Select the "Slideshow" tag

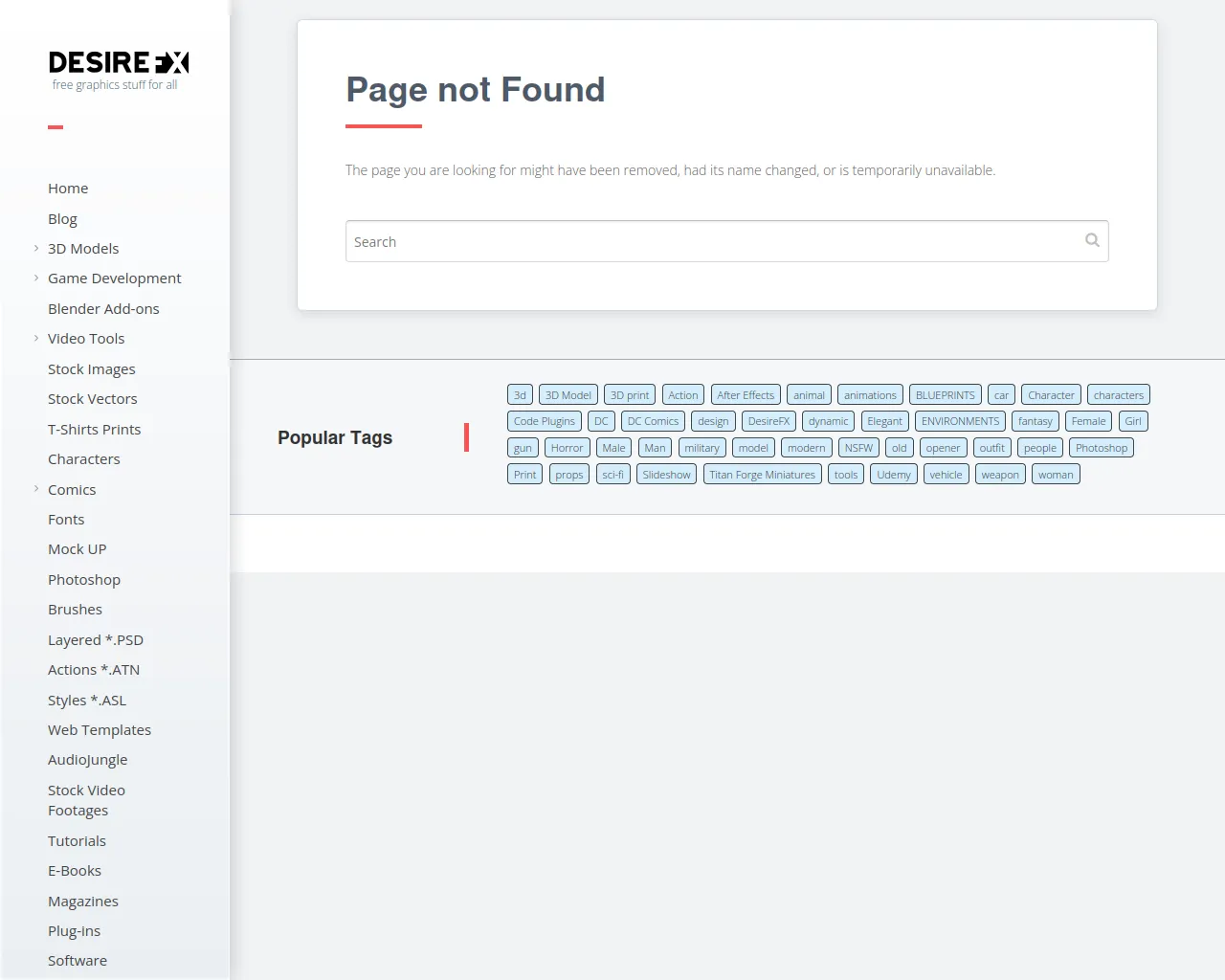point(666,474)
